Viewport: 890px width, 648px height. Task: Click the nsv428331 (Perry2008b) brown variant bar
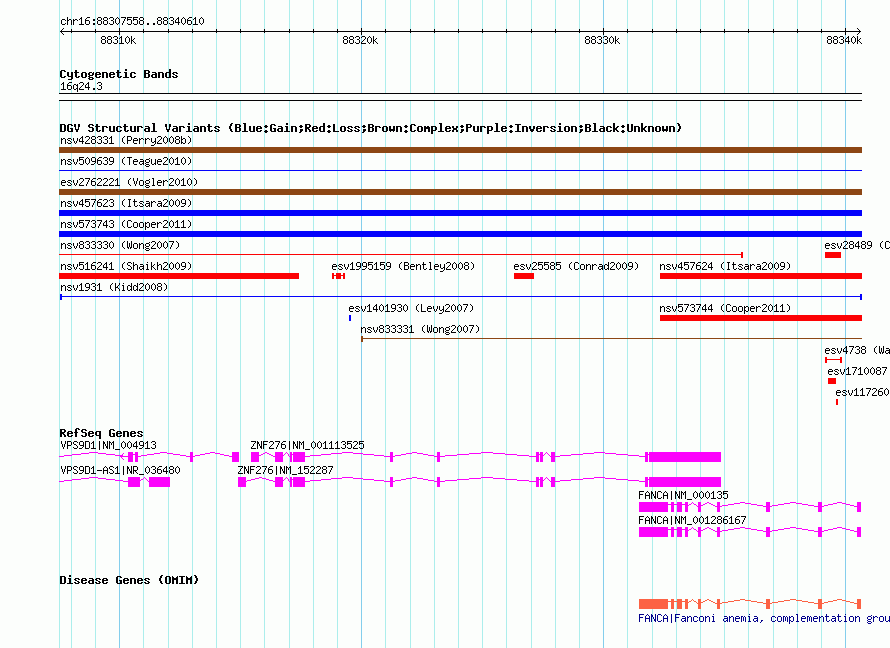460,150
